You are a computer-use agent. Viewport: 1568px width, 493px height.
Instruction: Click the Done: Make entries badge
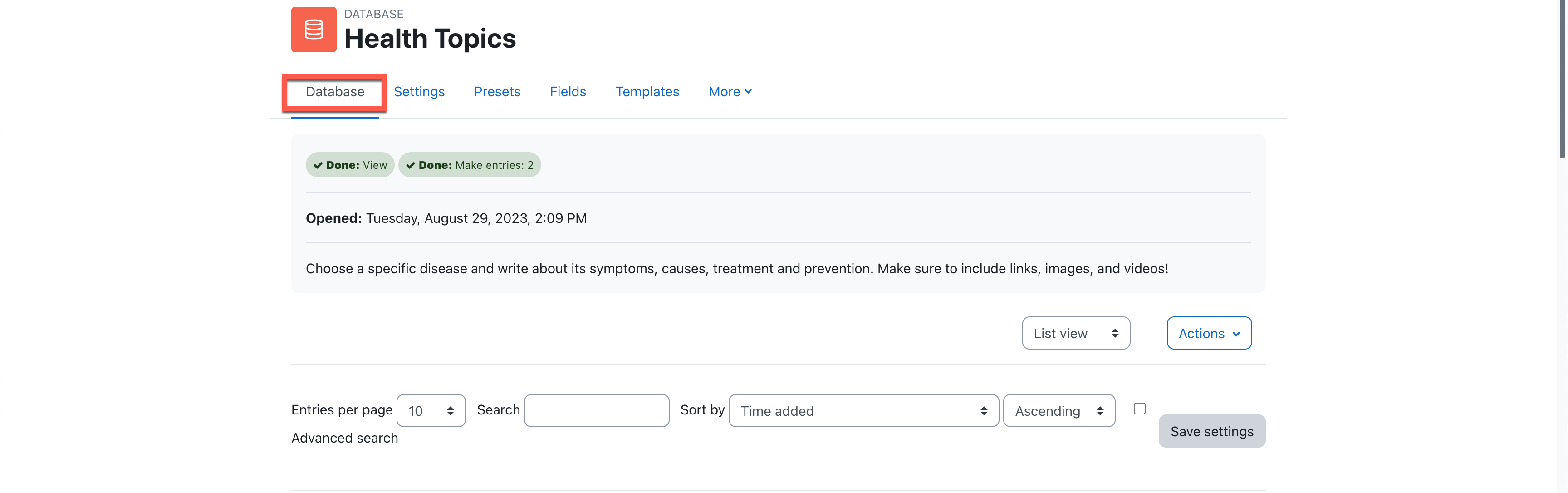[x=469, y=164]
